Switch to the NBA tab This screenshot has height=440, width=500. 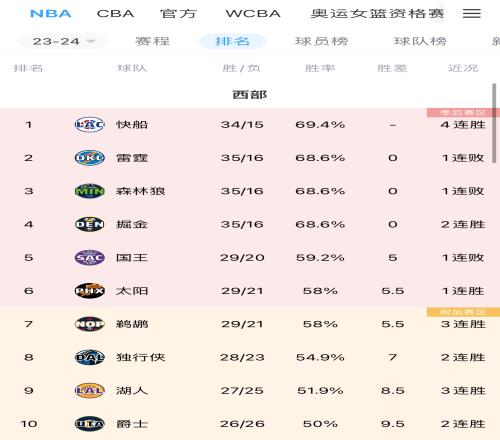pos(51,14)
